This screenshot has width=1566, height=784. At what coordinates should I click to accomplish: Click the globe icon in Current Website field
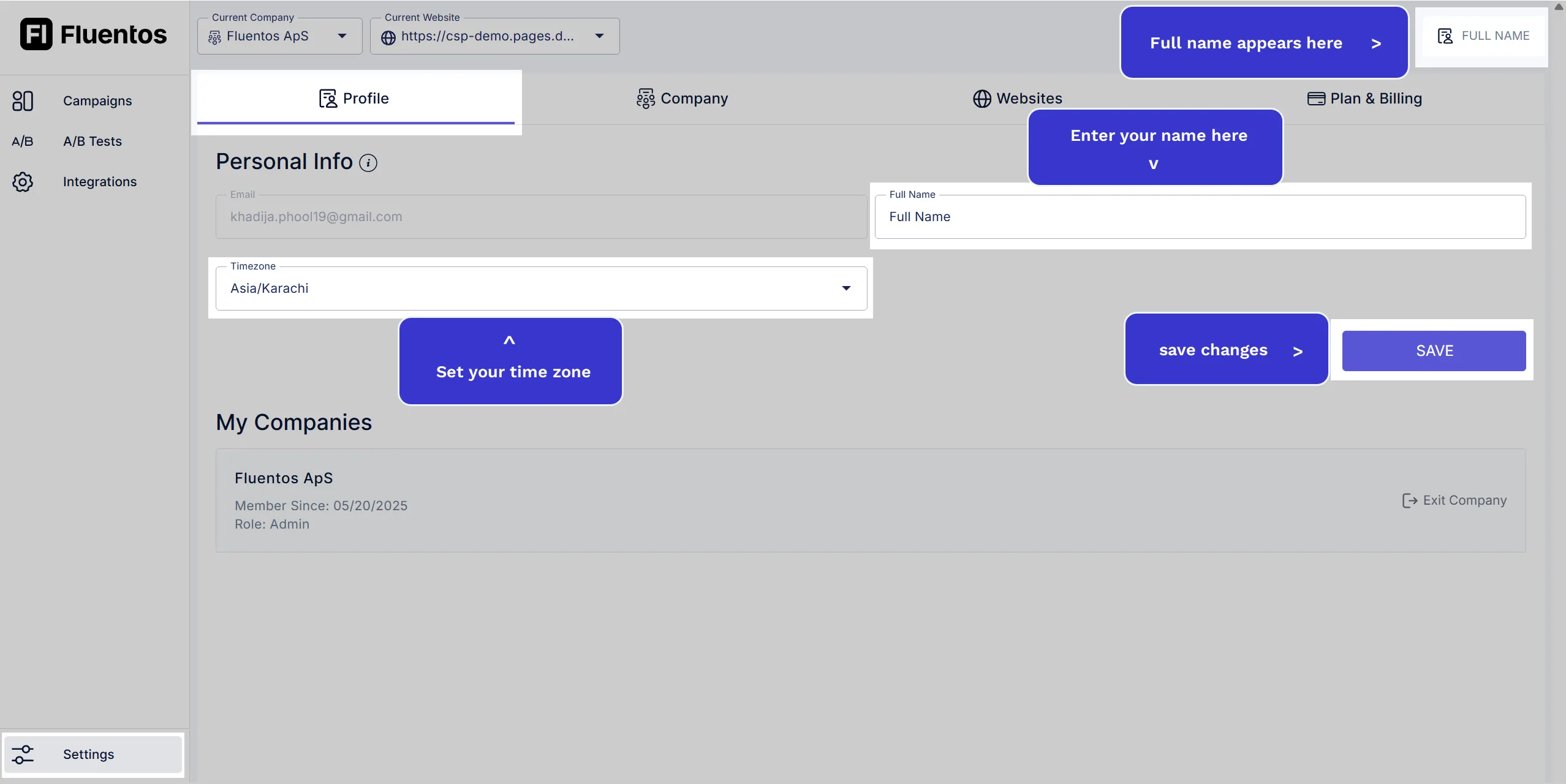coord(388,37)
